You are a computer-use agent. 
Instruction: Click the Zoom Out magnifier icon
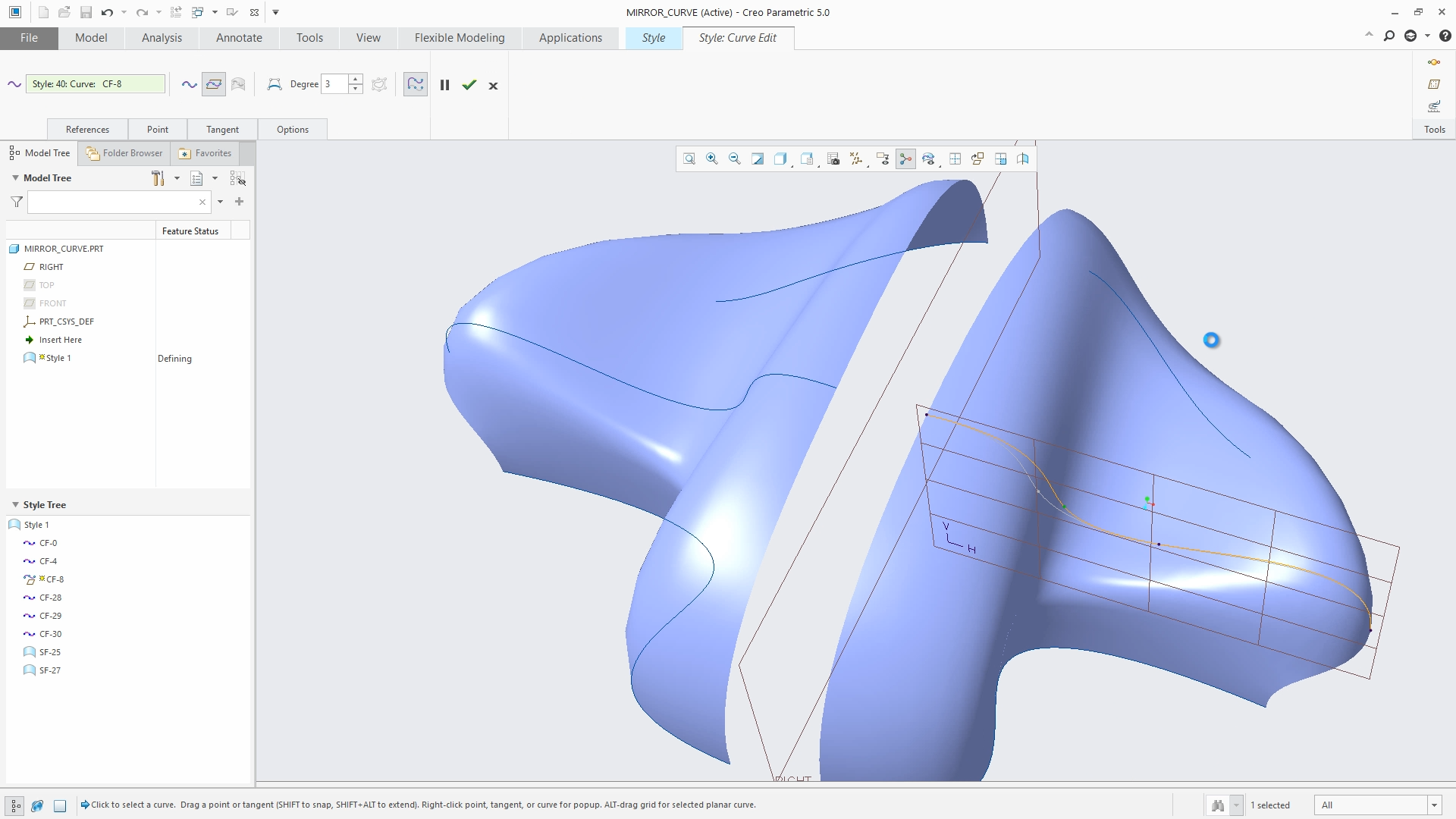click(735, 158)
